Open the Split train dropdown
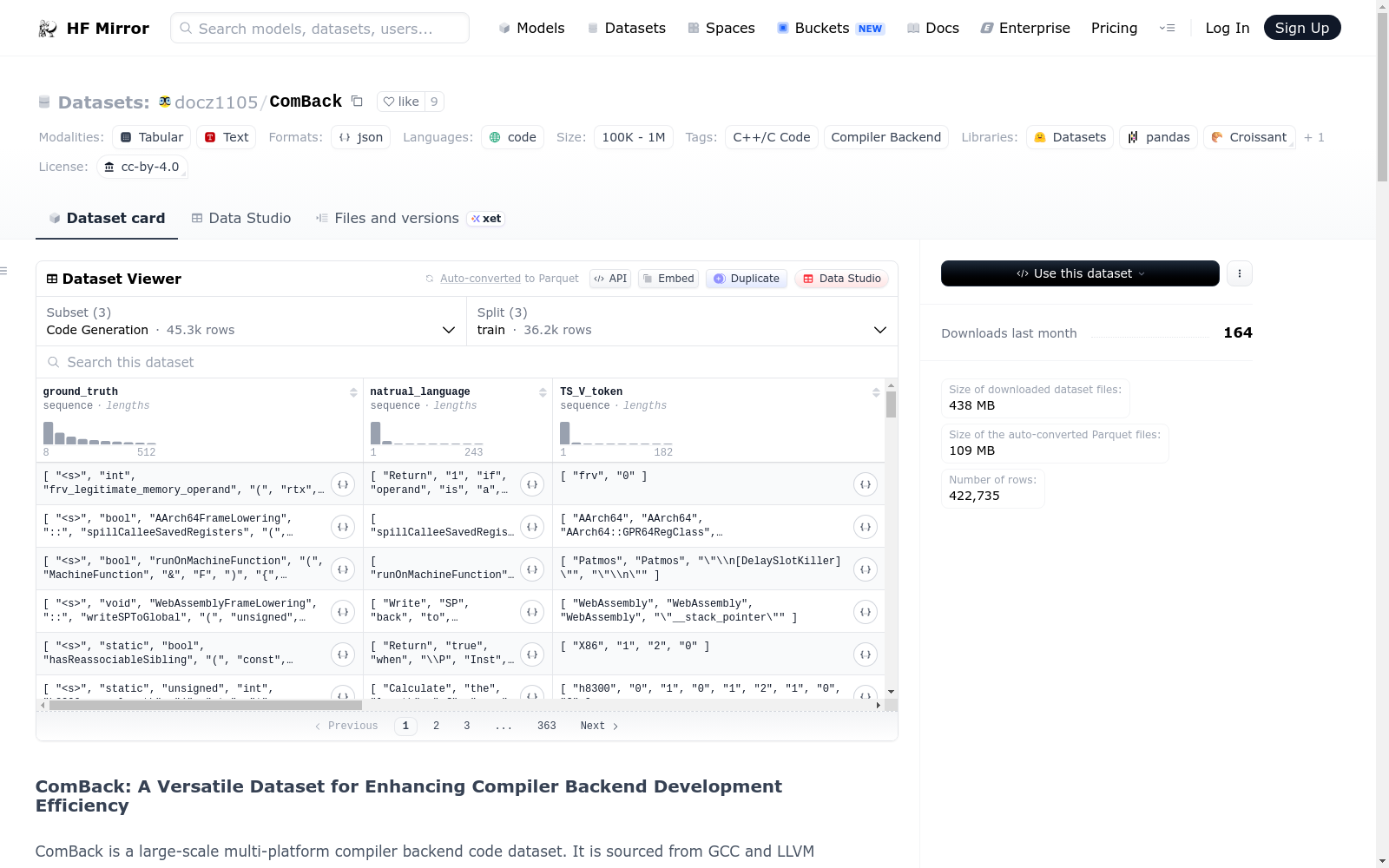Screen dimensions: 1389x868 click(x=682, y=321)
